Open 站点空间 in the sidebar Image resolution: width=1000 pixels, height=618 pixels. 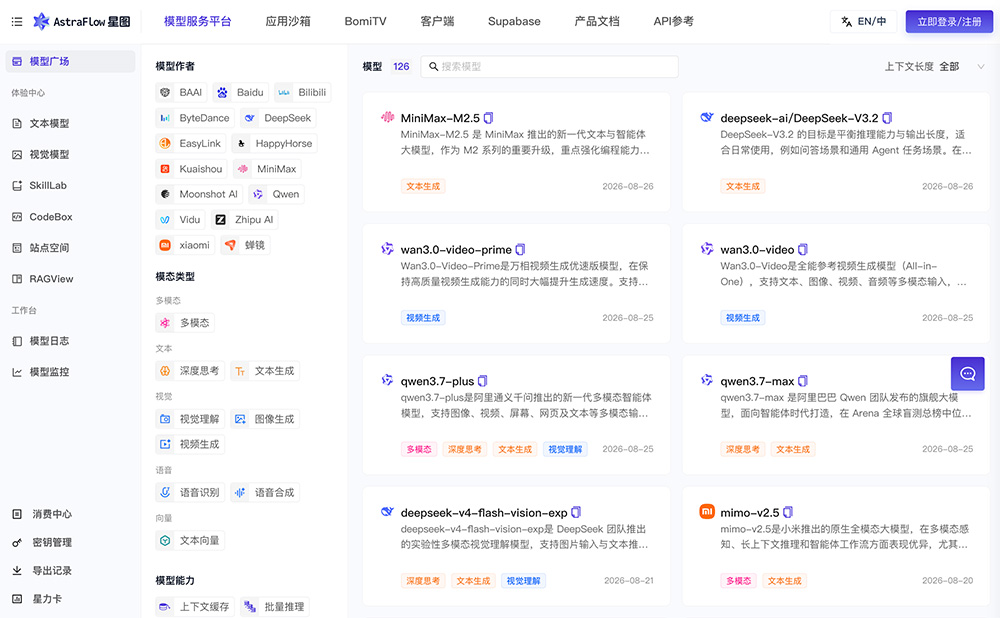click(x=70, y=247)
